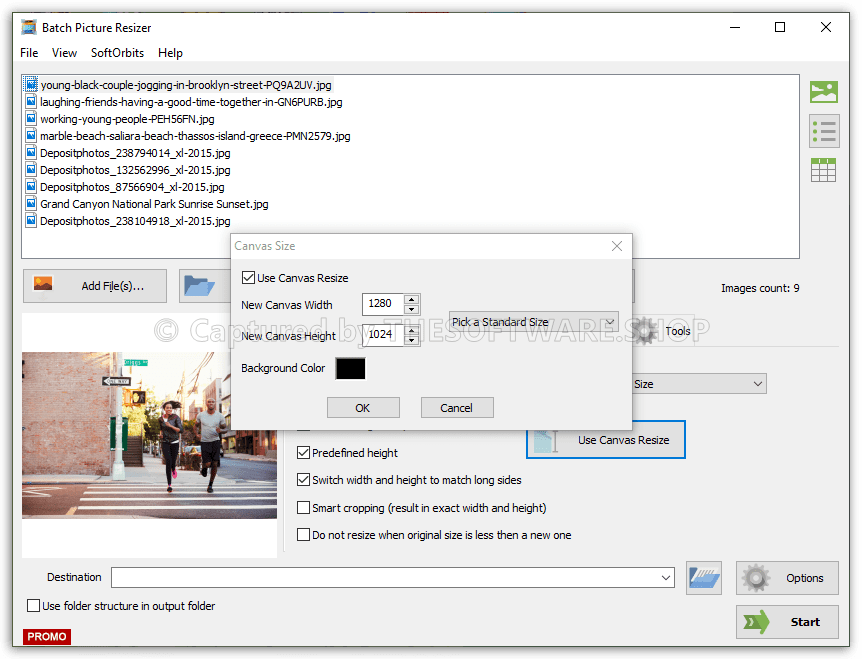The height and width of the screenshot is (659, 862).
Task: Toggle Predefined height checkbox
Action: 303,452
